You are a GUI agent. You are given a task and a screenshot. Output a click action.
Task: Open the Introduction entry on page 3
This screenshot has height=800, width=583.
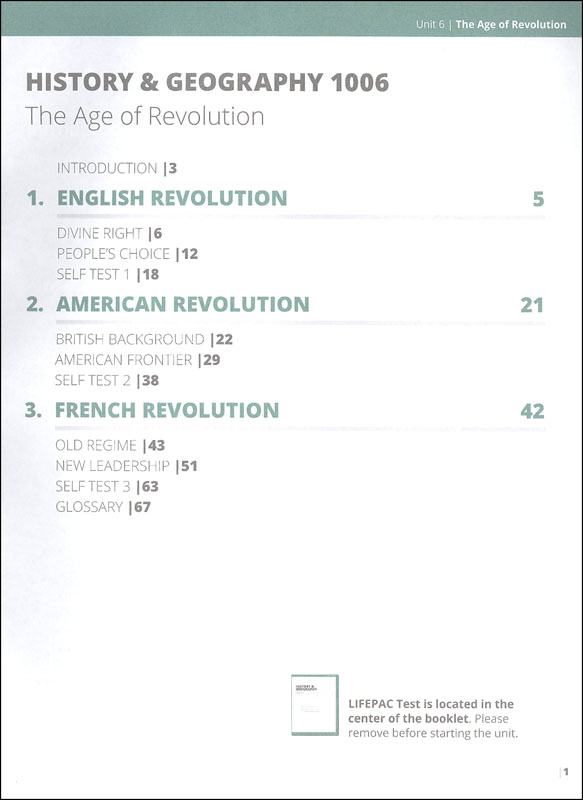coord(117,168)
